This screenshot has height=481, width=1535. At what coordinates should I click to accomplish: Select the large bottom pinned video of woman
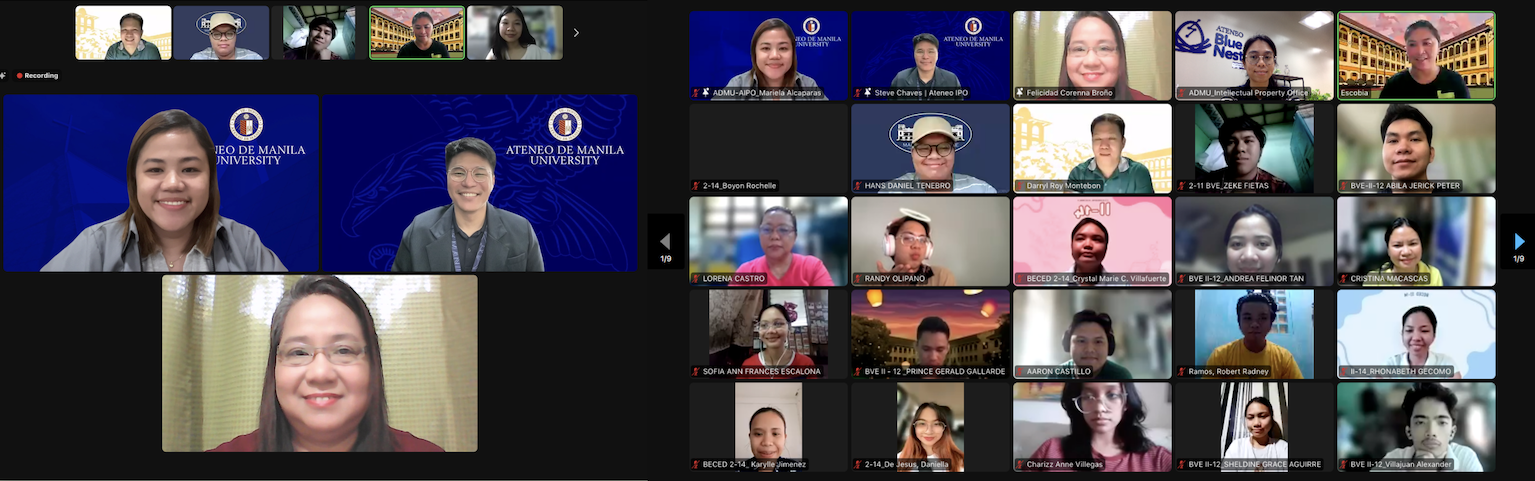pos(320,363)
